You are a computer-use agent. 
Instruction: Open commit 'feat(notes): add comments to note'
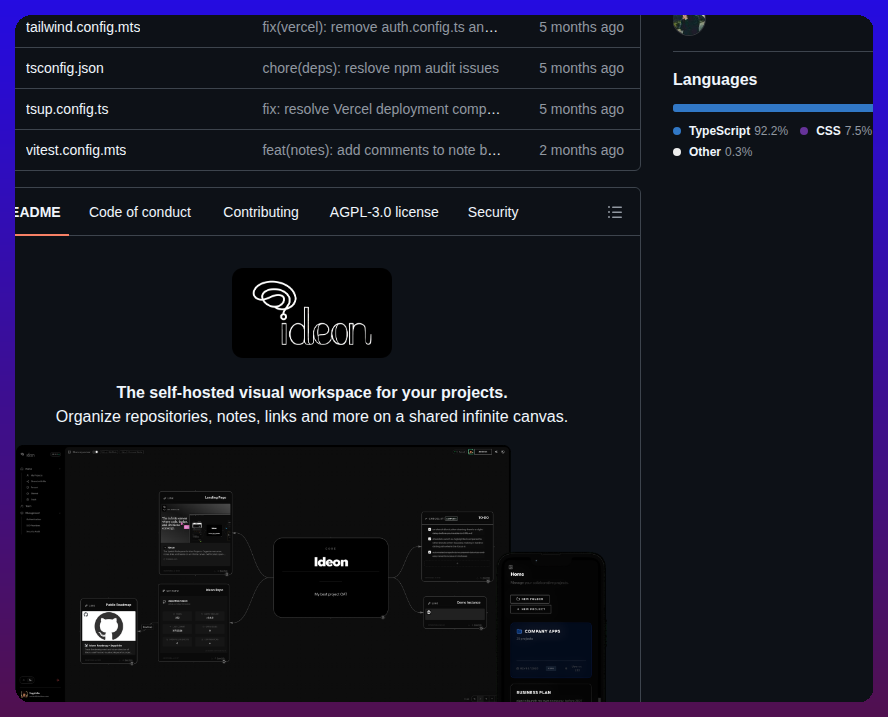click(x=381, y=151)
